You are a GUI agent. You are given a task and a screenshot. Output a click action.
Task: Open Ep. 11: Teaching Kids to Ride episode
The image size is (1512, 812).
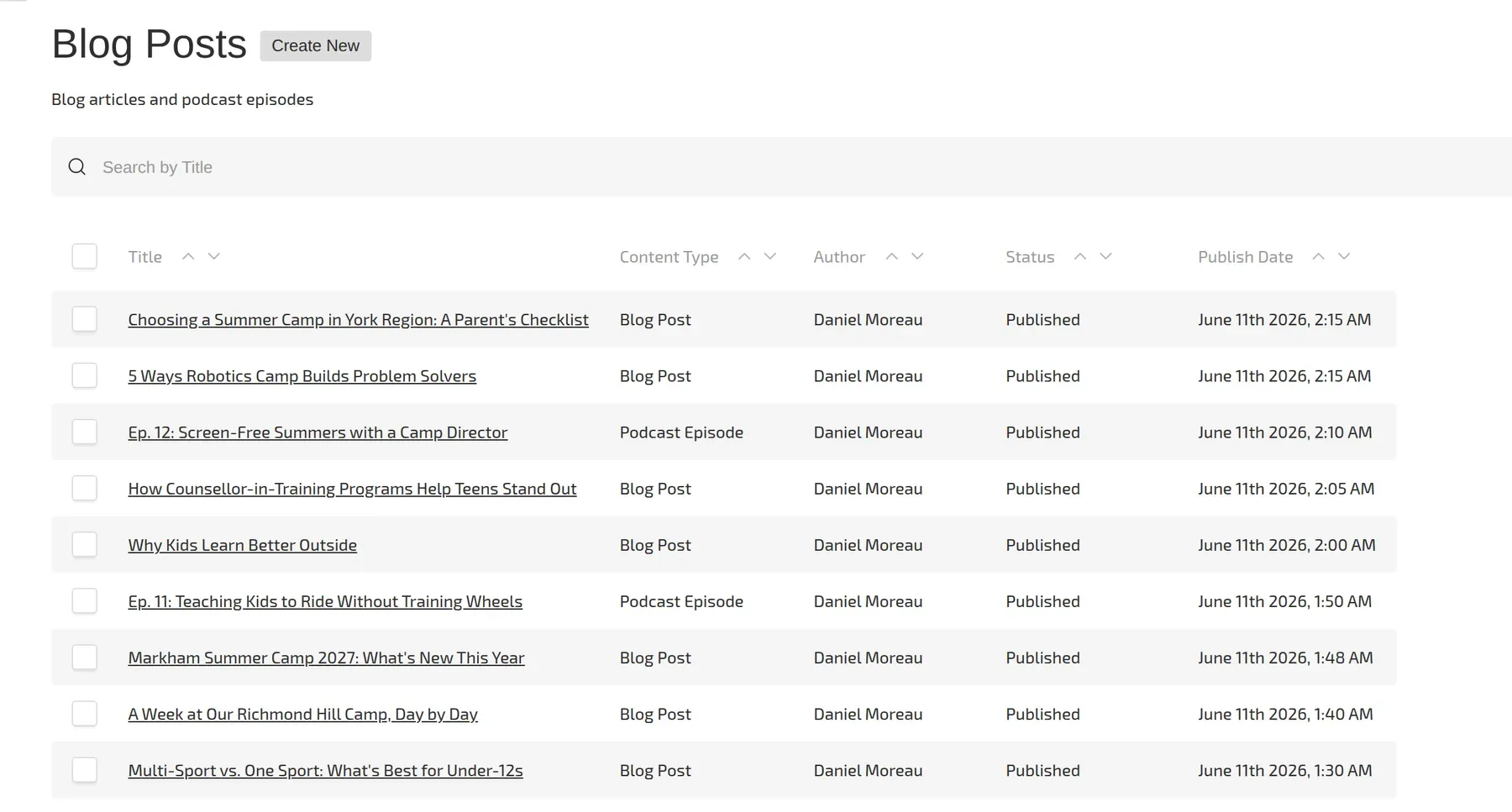click(x=325, y=601)
